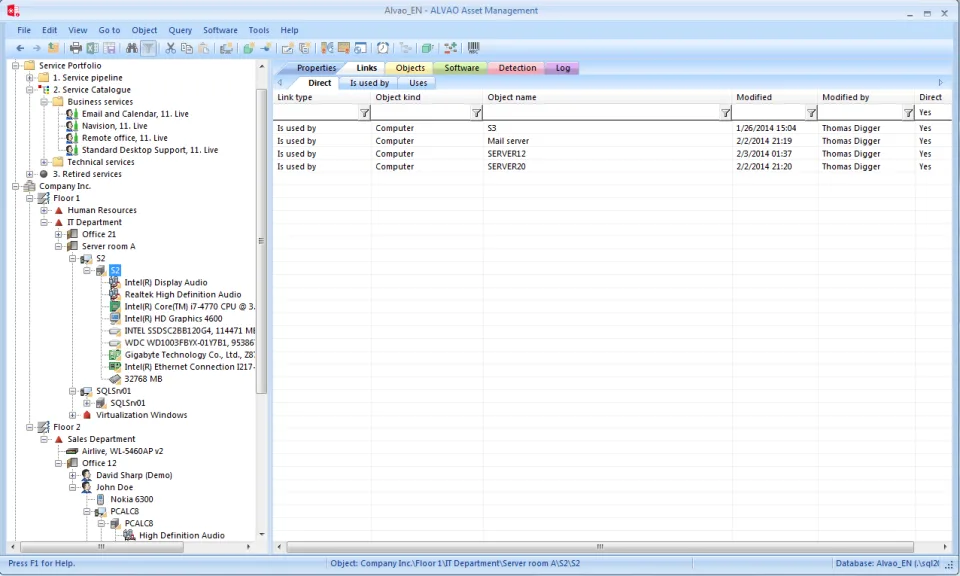Viewport: 960px width, 576px height.
Task: Collapse the Server room A node
Action: pos(59,247)
